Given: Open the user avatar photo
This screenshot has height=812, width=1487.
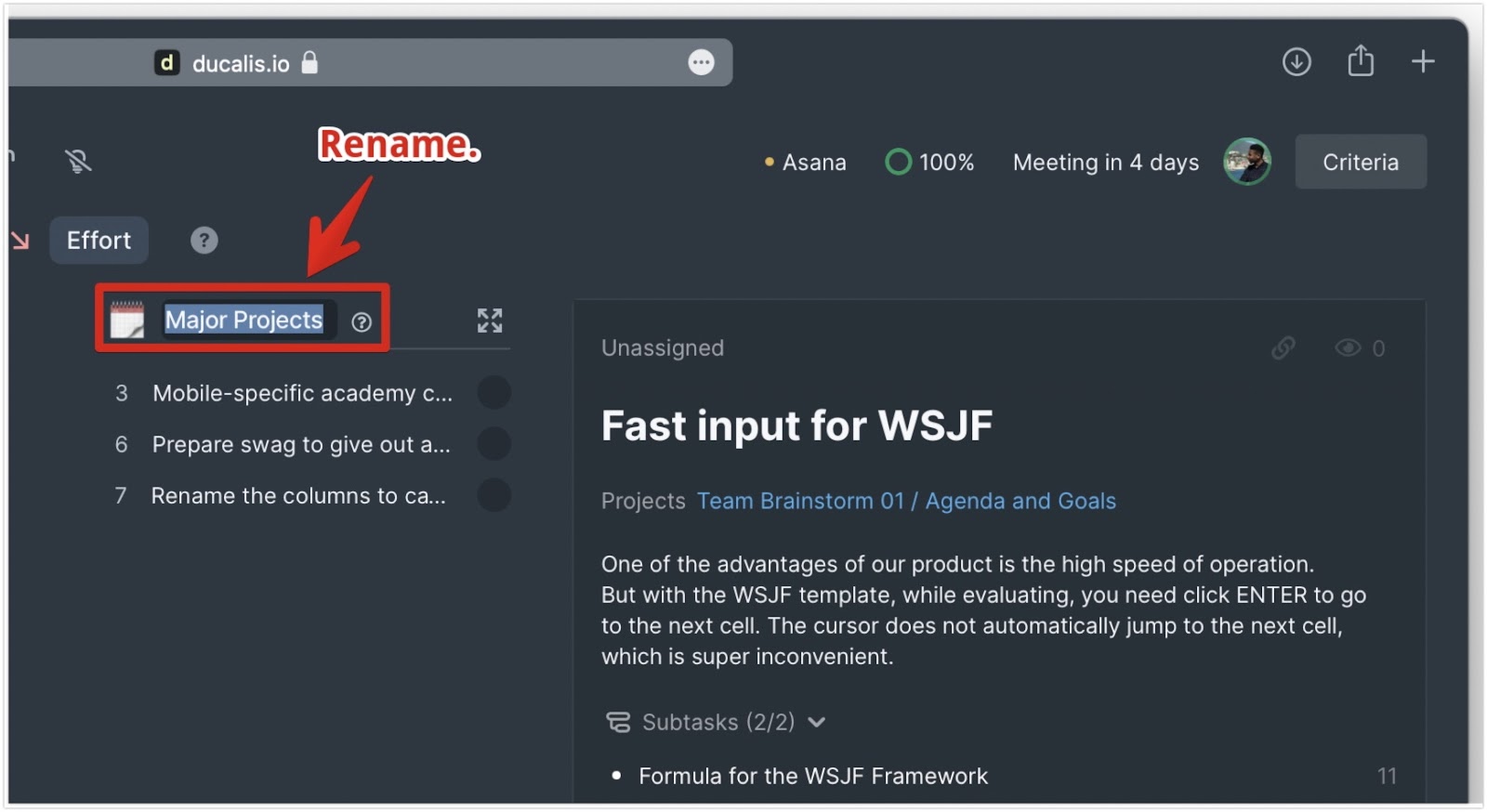Looking at the screenshot, I should click(1247, 162).
